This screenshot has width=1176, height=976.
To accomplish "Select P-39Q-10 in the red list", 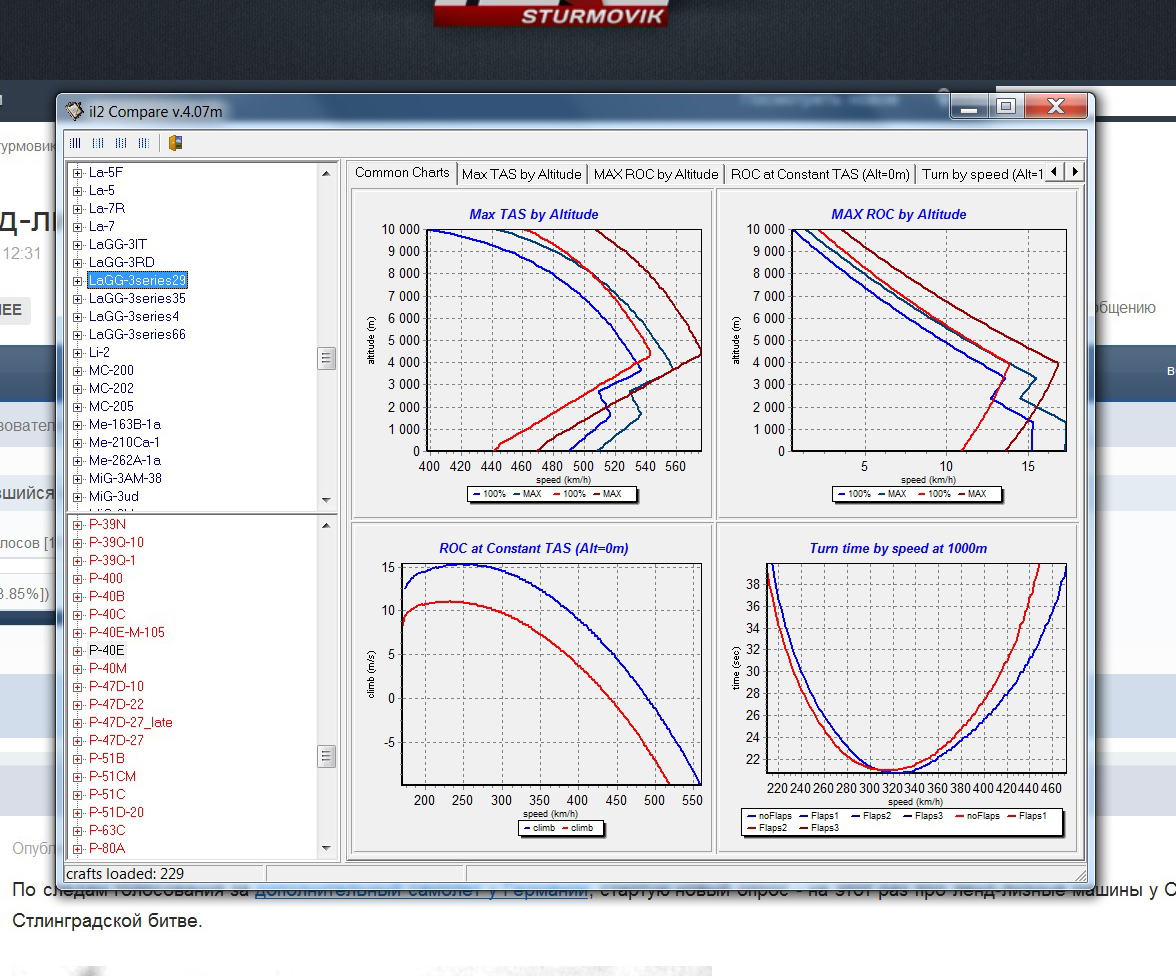I will (116, 542).
